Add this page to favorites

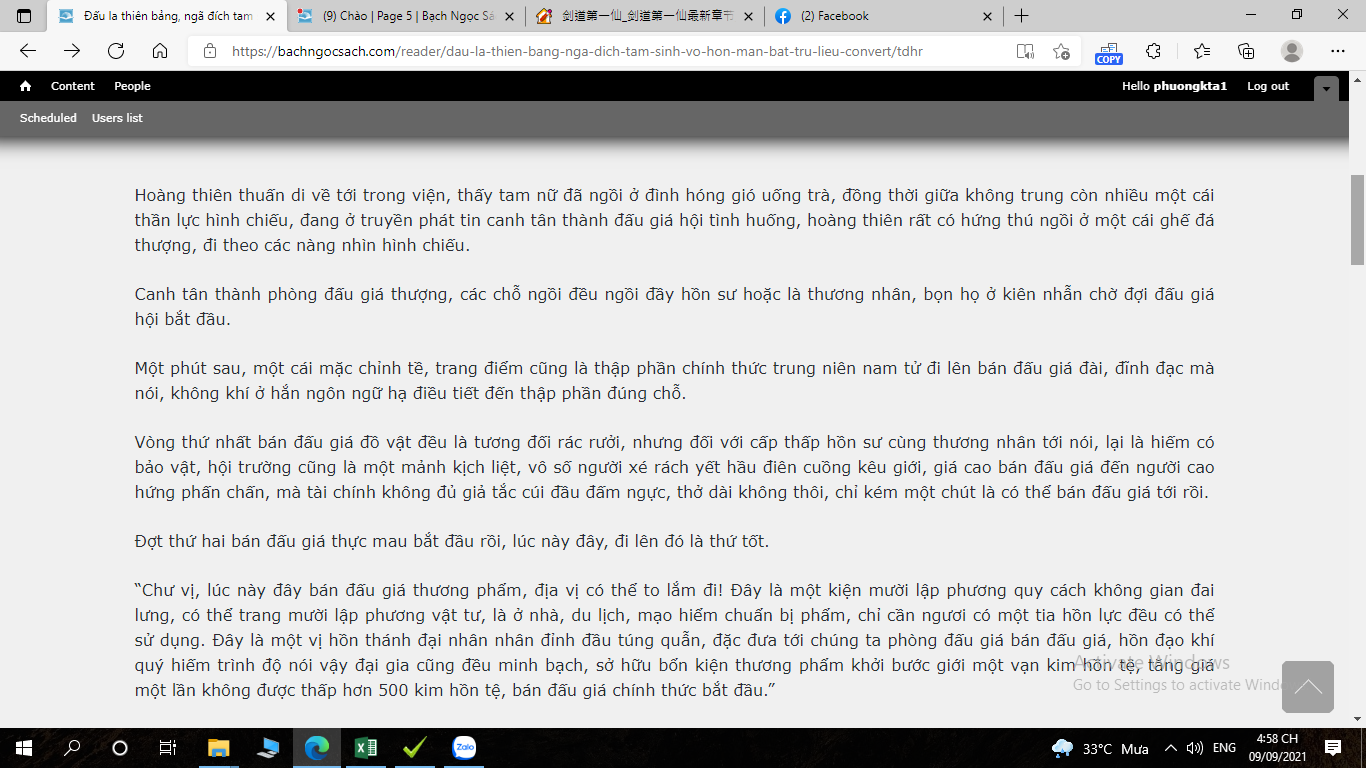(x=1061, y=51)
